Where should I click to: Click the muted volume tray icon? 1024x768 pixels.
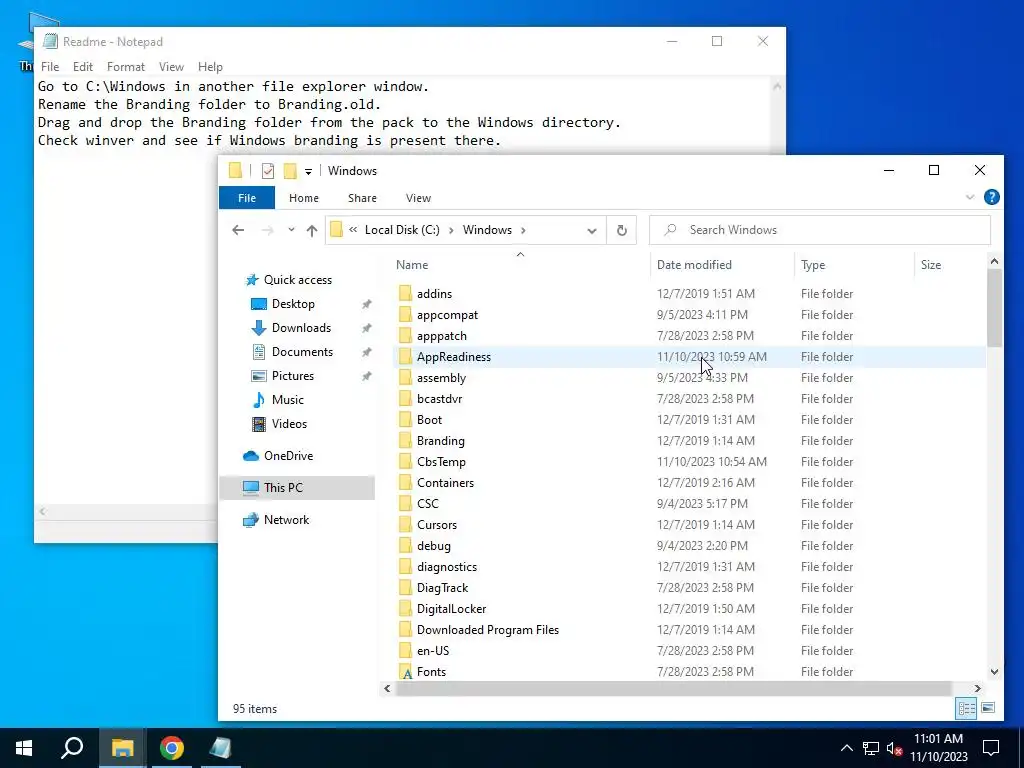pos(895,748)
